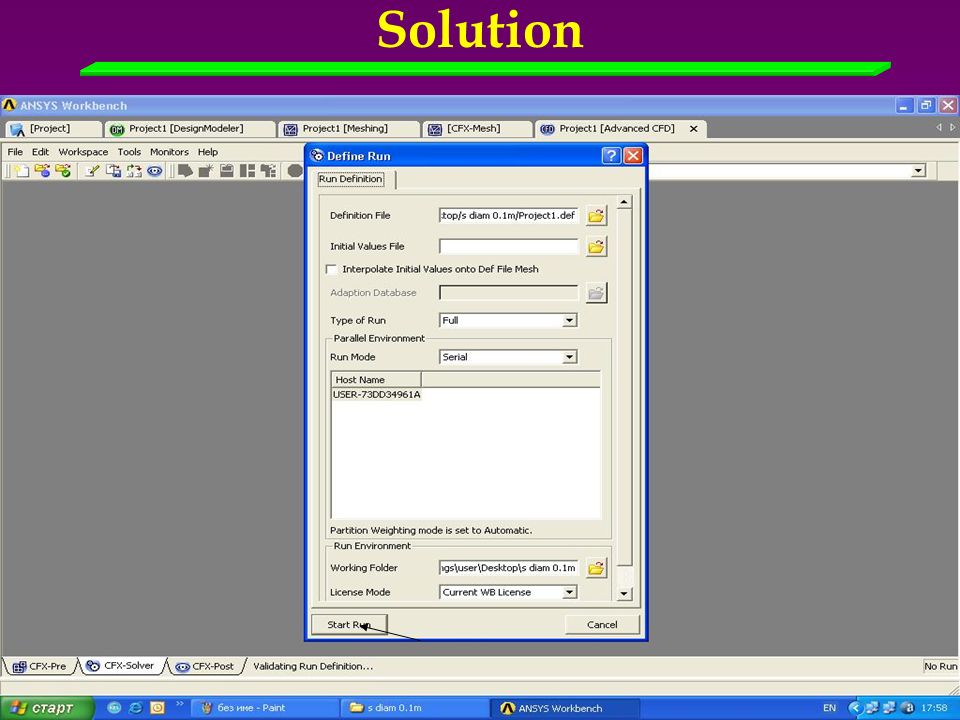Switch to Project1 [DesignModeler] tab
The image size is (960, 720).
click(x=190, y=129)
